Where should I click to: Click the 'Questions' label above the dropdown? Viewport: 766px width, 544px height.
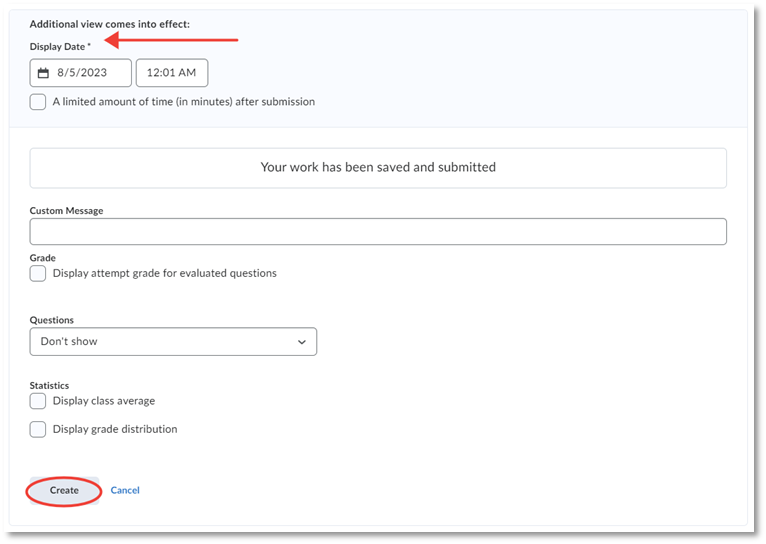52,320
